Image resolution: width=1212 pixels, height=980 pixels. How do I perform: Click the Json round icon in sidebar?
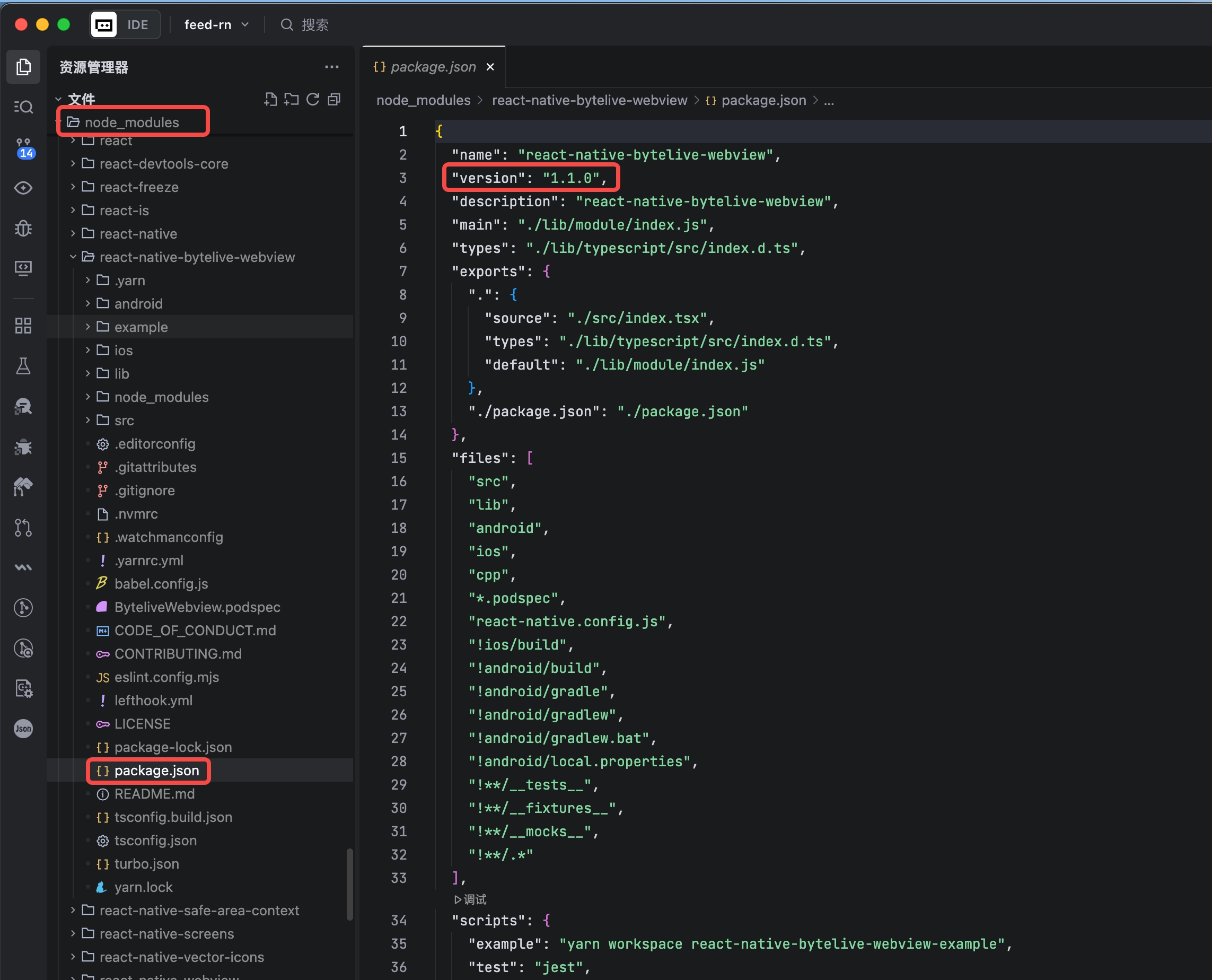(23, 728)
